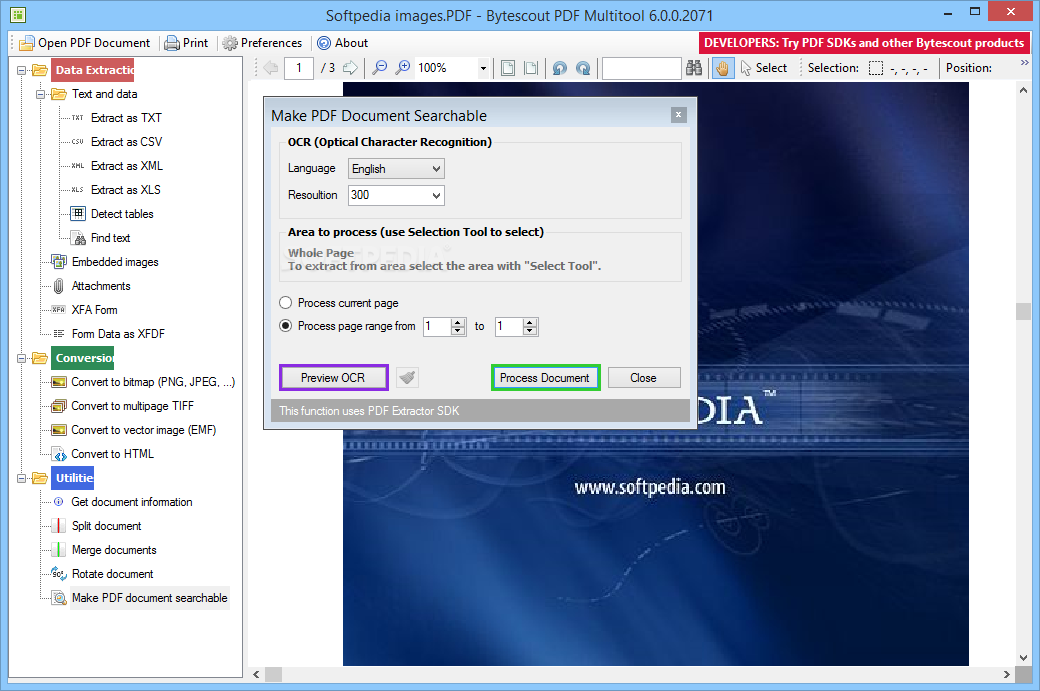The height and width of the screenshot is (691, 1040).
Task: Click the page range from field
Action: 437,326
